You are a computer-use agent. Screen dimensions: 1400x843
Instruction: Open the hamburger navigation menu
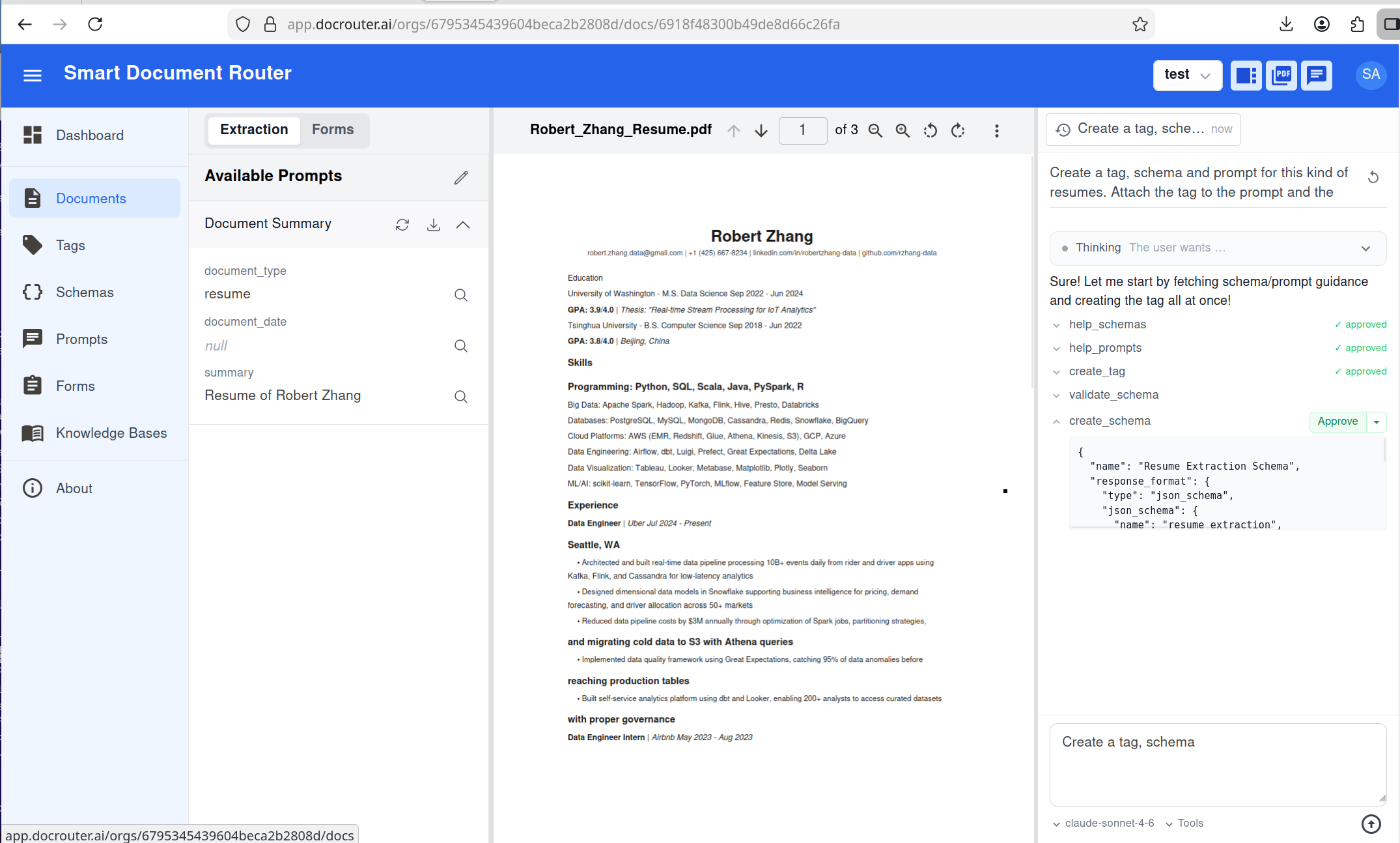click(x=33, y=75)
